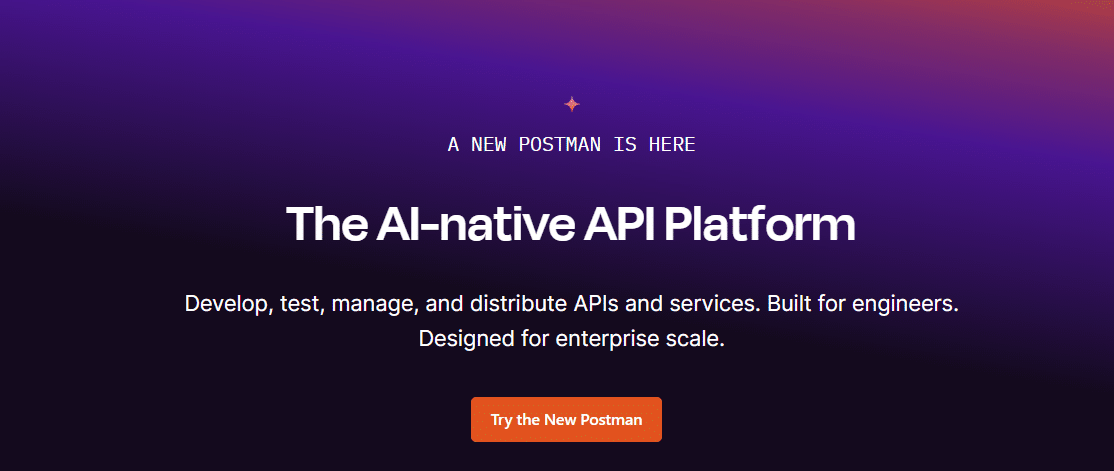1114x471 pixels.
Task: Click the Try the New Postman button
Action: pyautogui.click(x=566, y=420)
